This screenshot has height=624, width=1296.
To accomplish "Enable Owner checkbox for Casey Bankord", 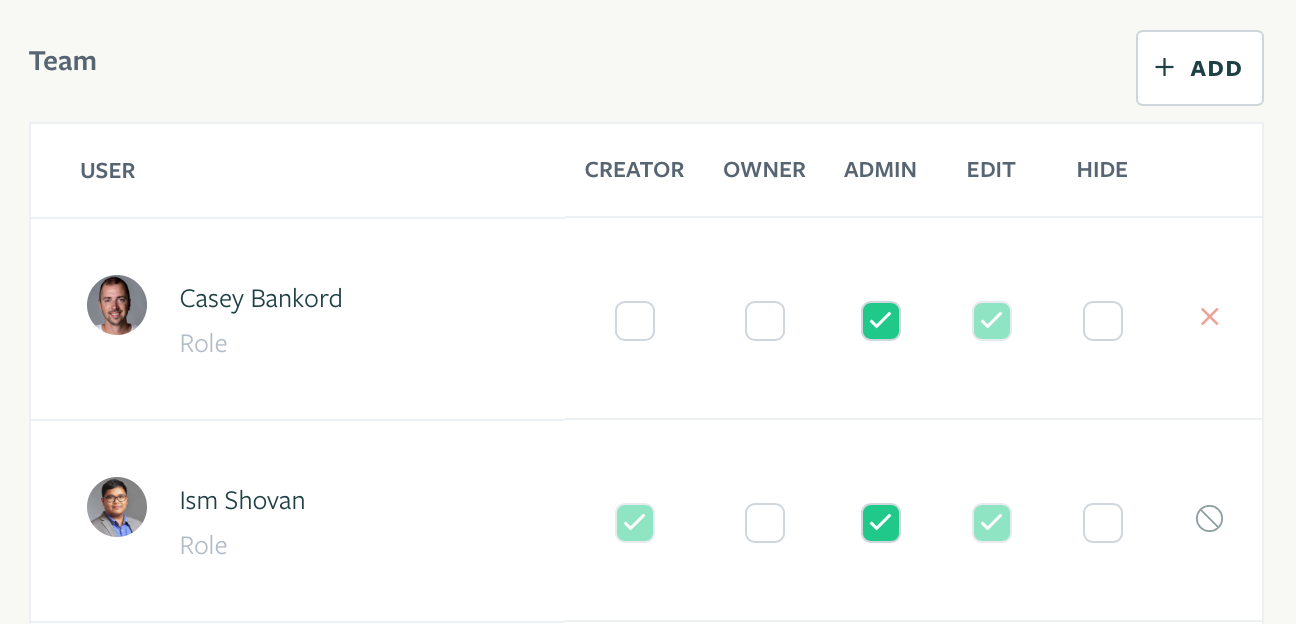I will pos(765,321).
